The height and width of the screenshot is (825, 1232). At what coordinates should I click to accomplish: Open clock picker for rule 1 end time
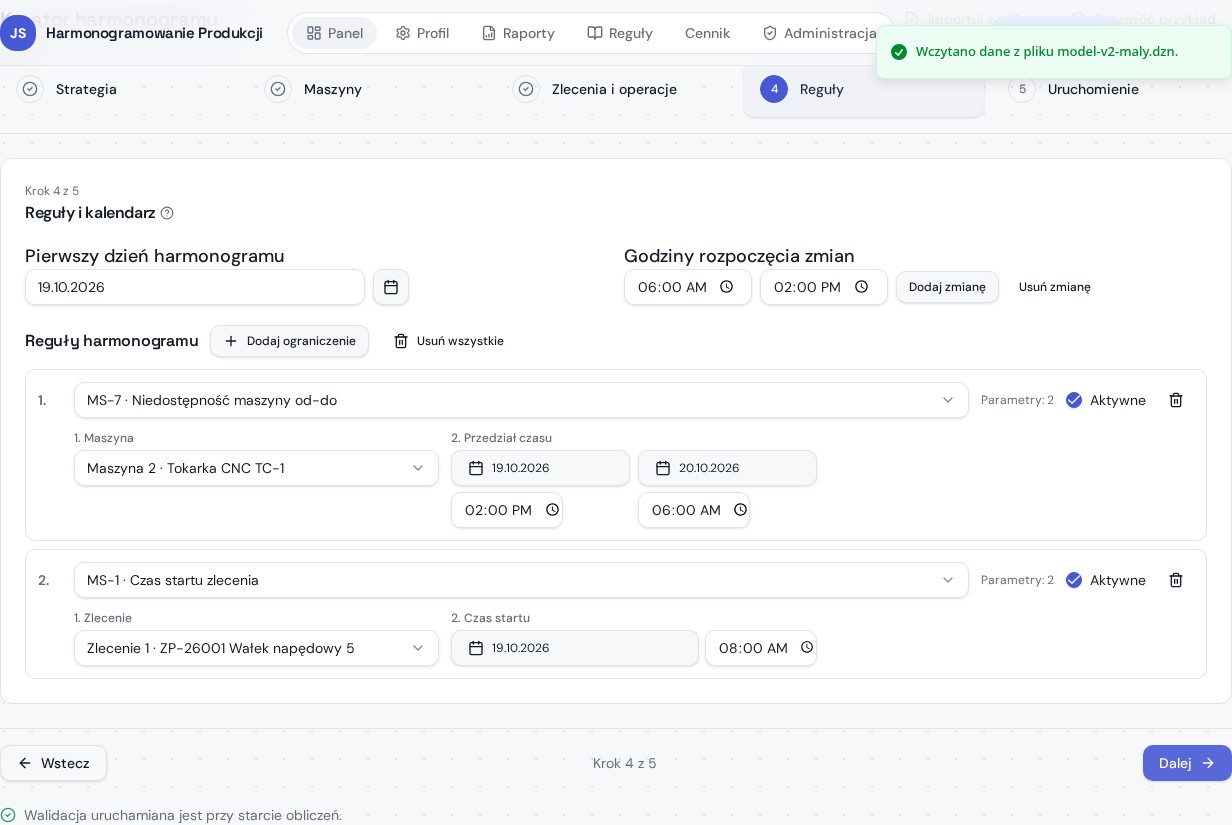point(740,510)
